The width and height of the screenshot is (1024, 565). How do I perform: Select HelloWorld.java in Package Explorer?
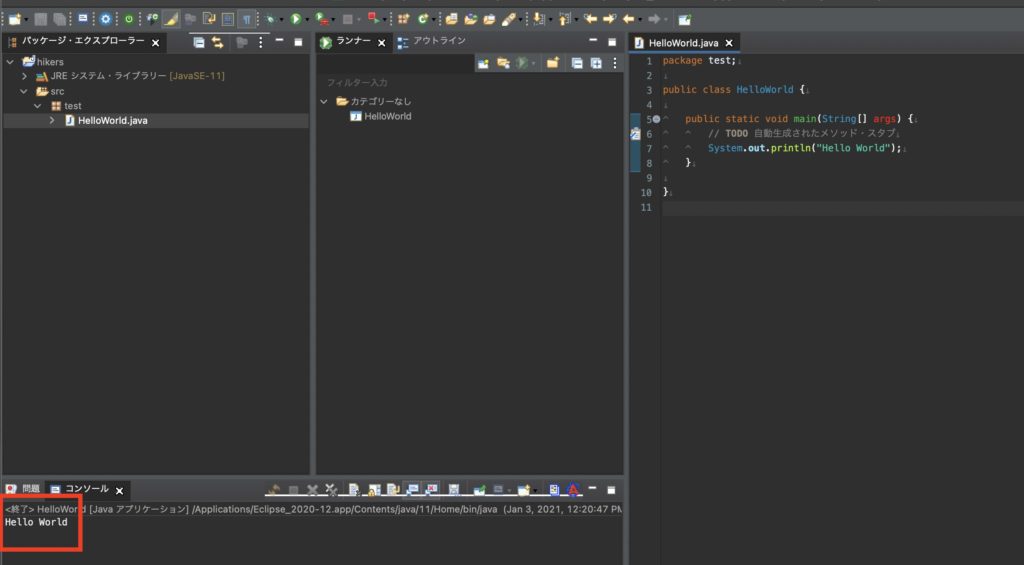[x=112, y=121]
